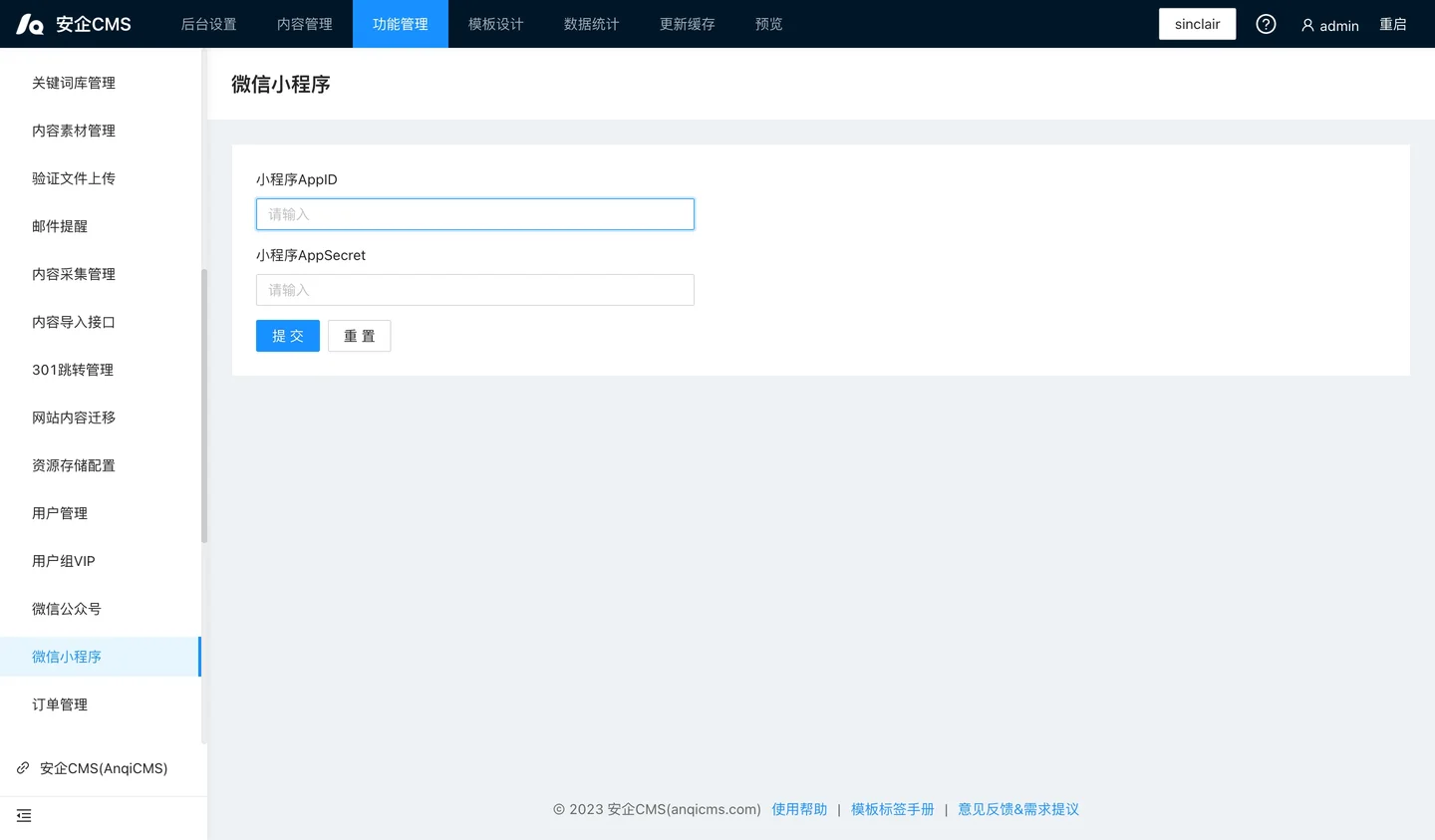The height and width of the screenshot is (840, 1435).
Task: Click the 小程序AppID field label
Action: click(297, 179)
